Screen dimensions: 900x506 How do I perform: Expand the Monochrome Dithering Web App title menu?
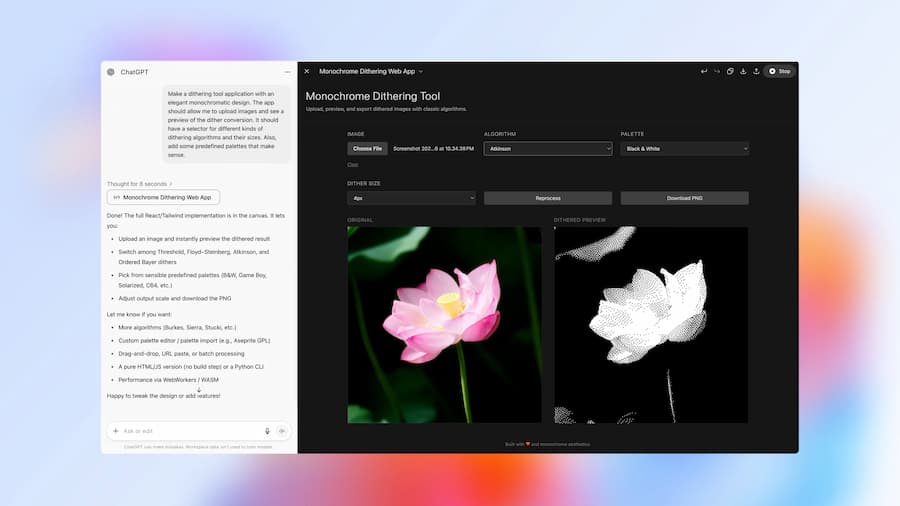coord(371,71)
